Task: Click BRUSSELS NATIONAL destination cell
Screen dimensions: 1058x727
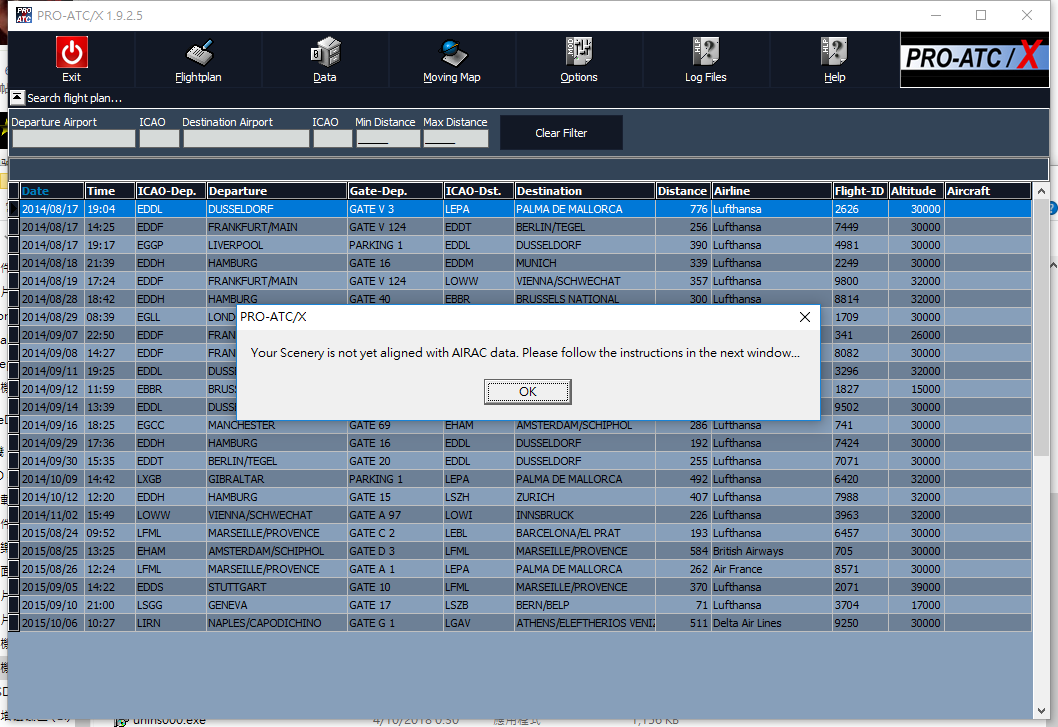Action: point(585,299)
